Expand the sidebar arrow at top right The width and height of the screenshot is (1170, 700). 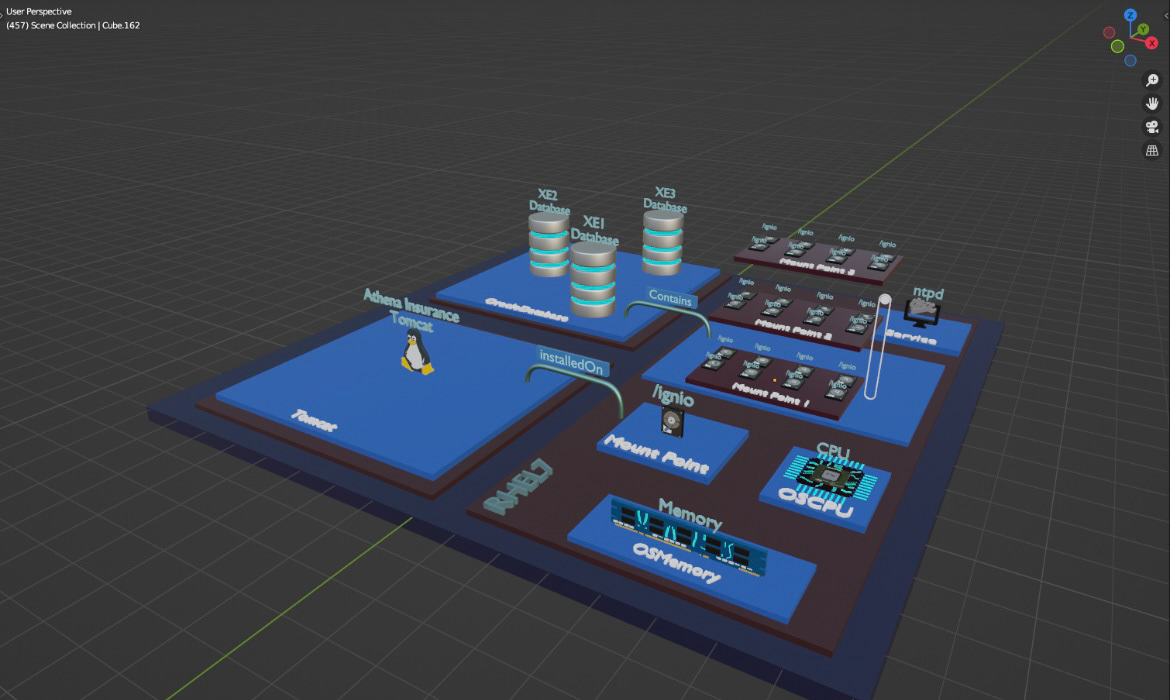coord(1166,15)
